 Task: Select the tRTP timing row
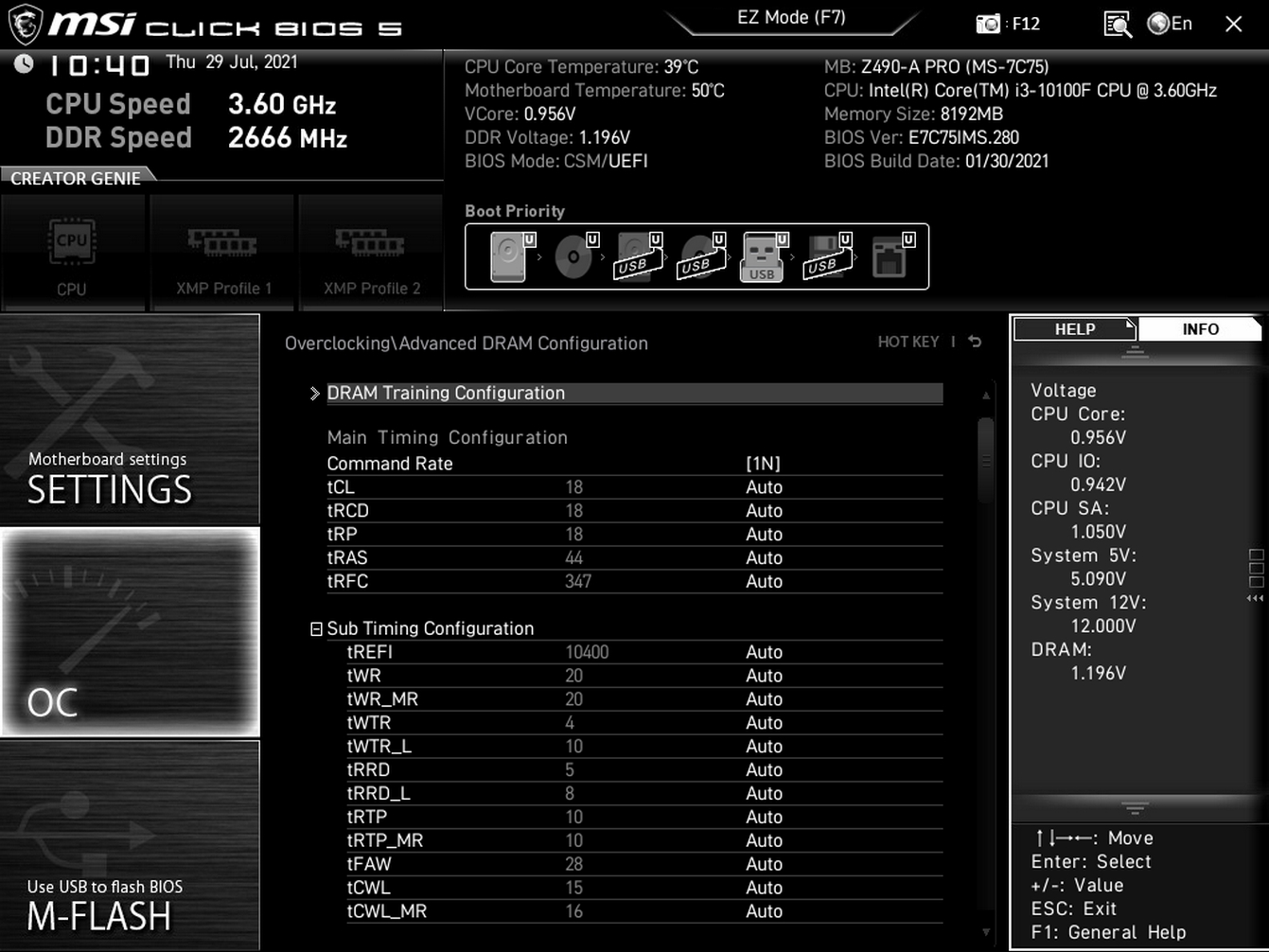(644, 818)
